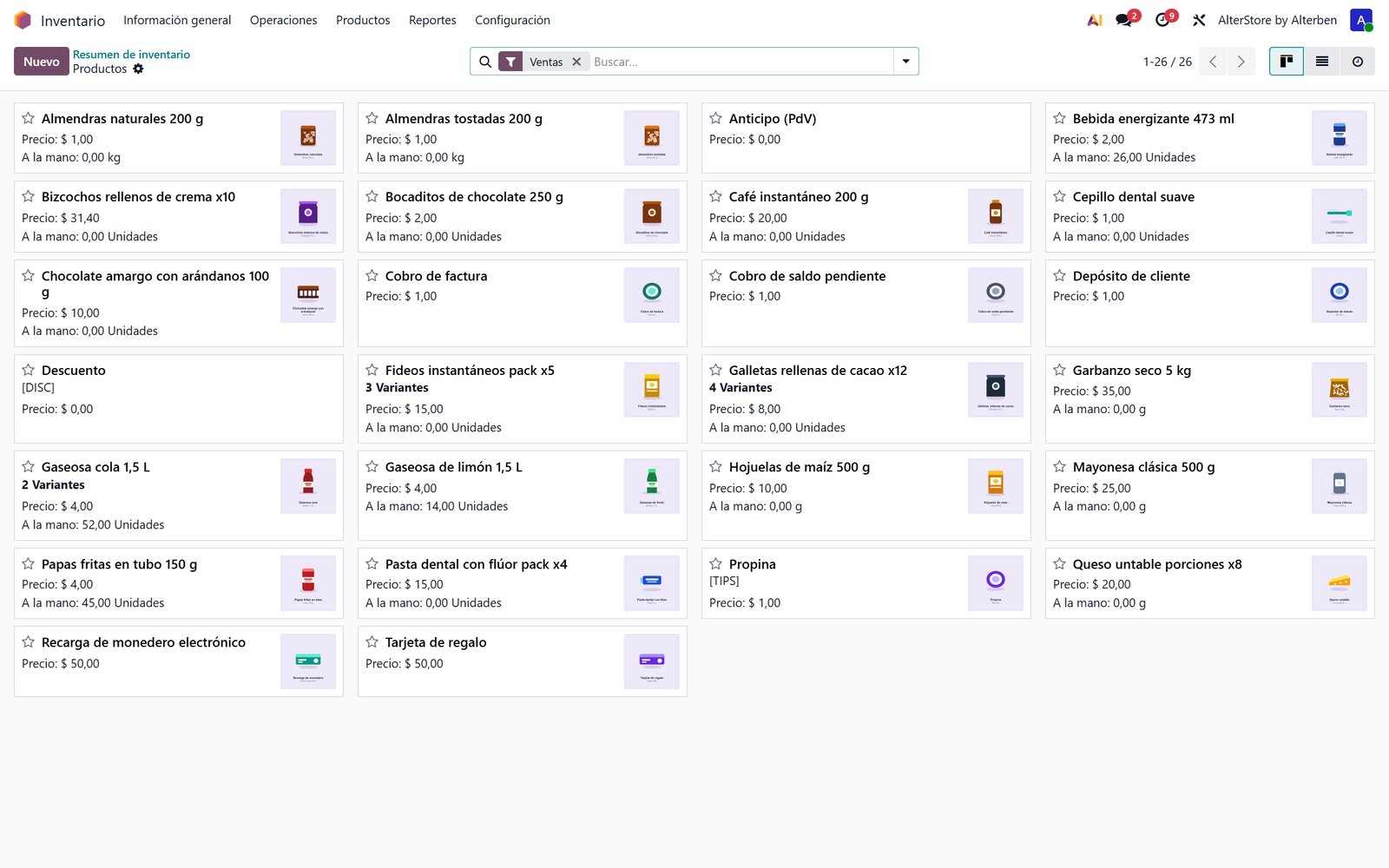
Task: Open the AI assistant icon in top bar
Action: point(1095,20)
